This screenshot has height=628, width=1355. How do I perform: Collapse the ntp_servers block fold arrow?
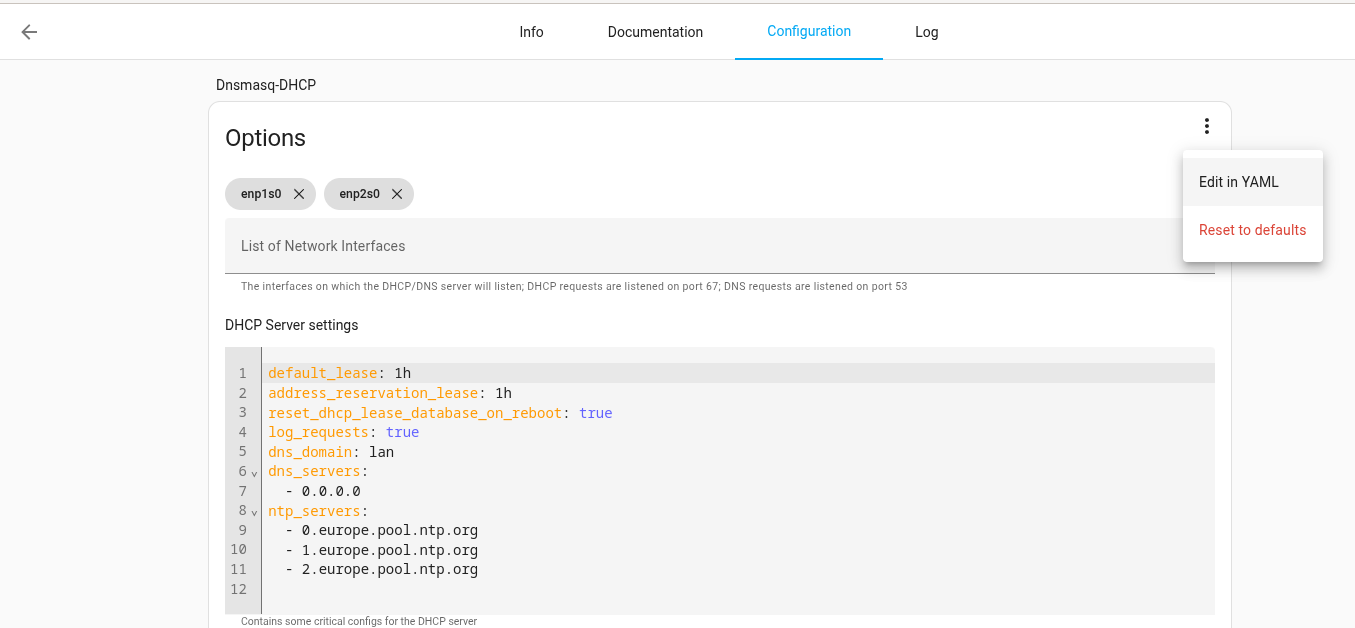tap(254, 512)
